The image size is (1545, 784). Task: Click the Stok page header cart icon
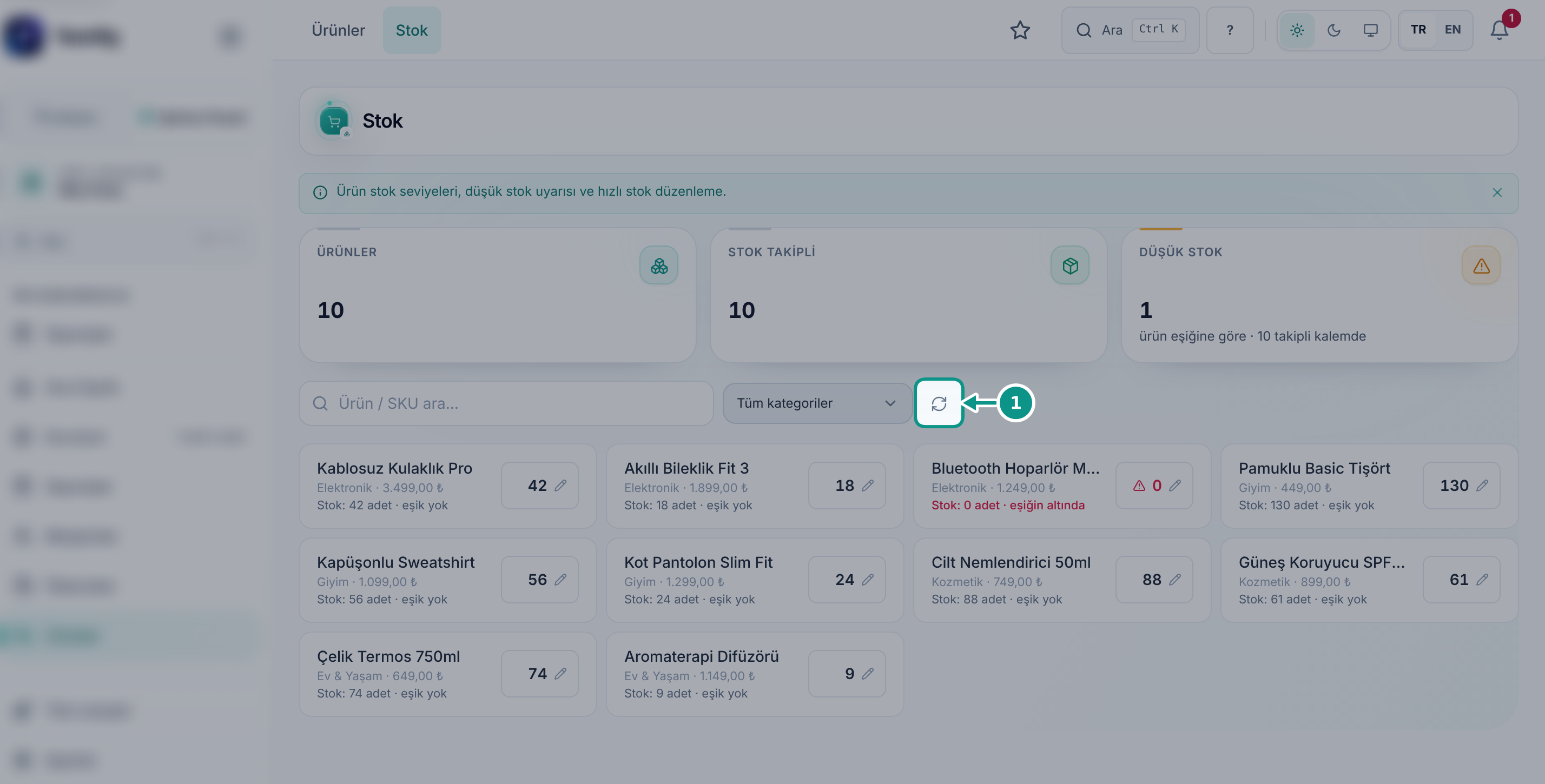(x=334, y=121)
